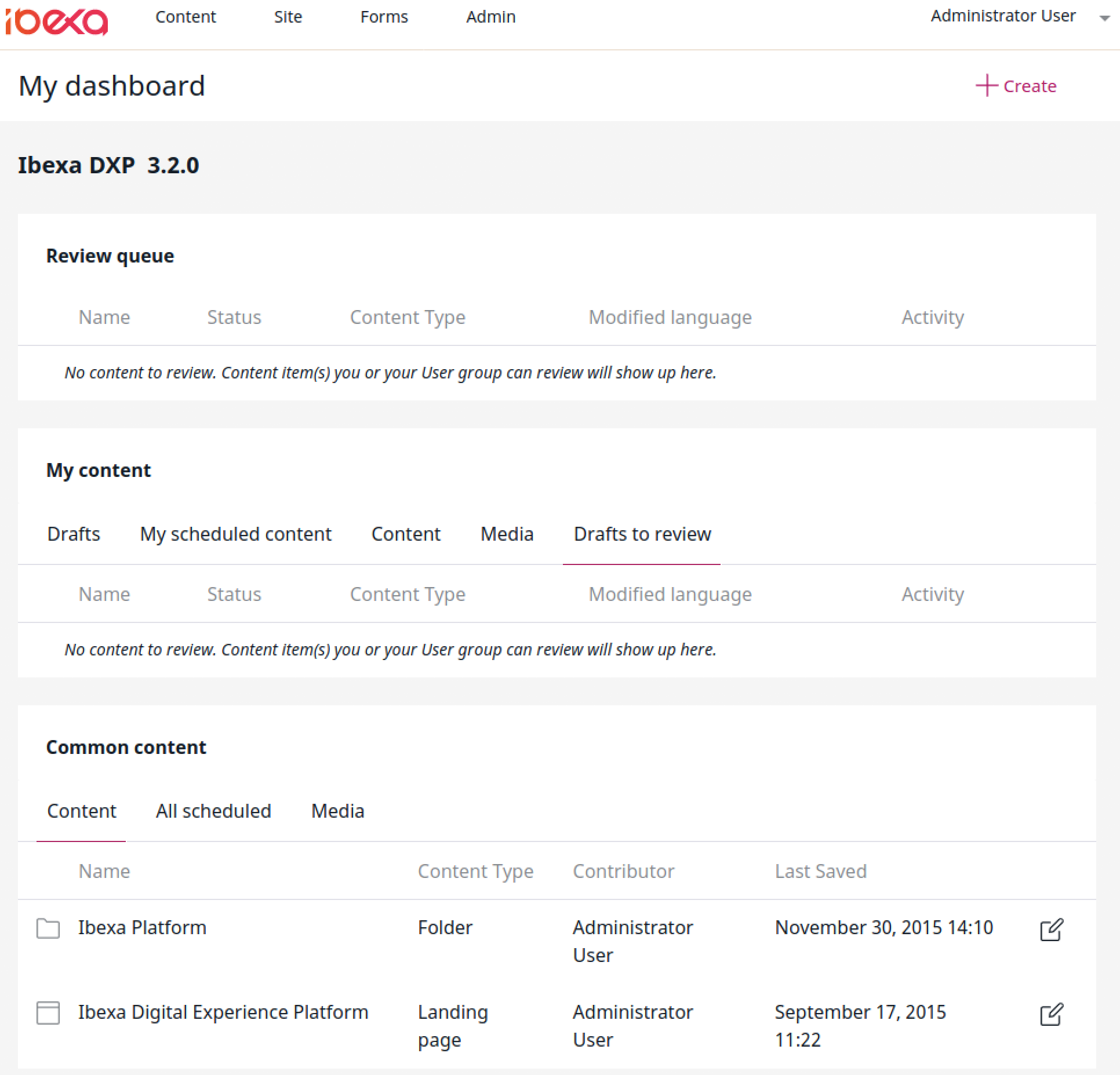The height and width of the screenshot is (1075, 1120).
Task: Open the Admin menu
Action: pos(491,17)
